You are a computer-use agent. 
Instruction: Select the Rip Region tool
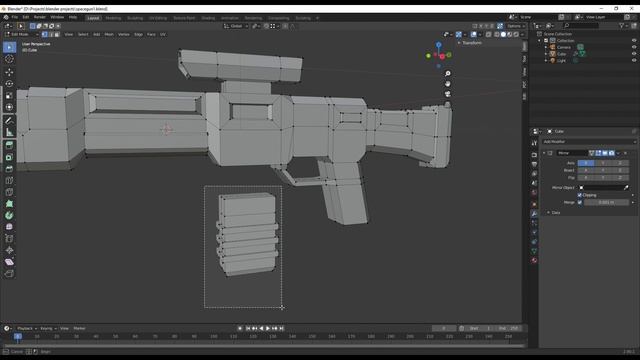(x=9, y=274)
